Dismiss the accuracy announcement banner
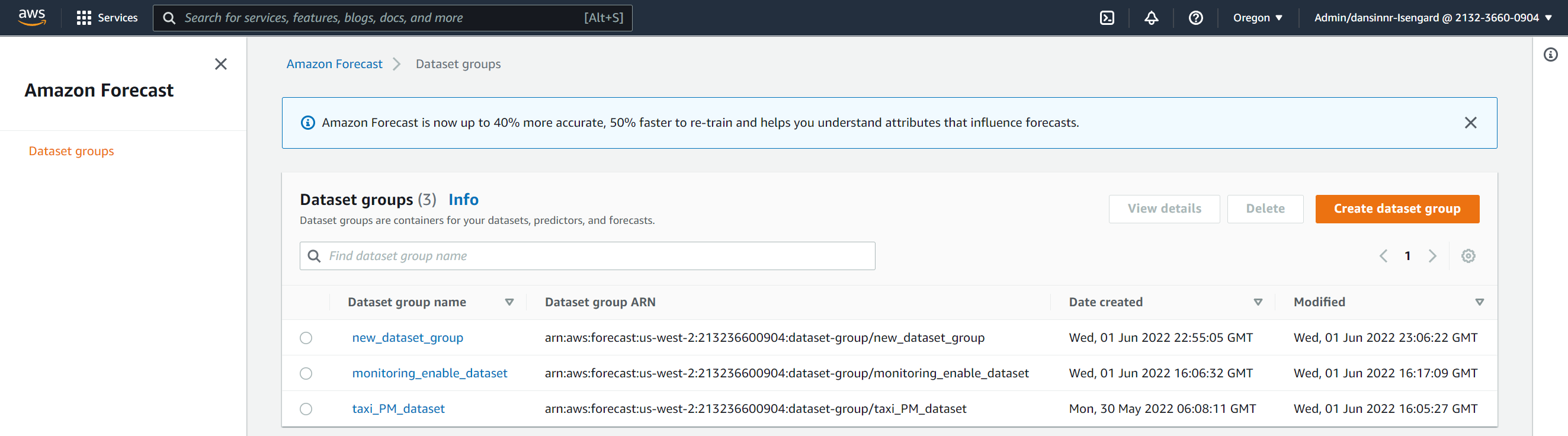 (x=1470, y=123)
